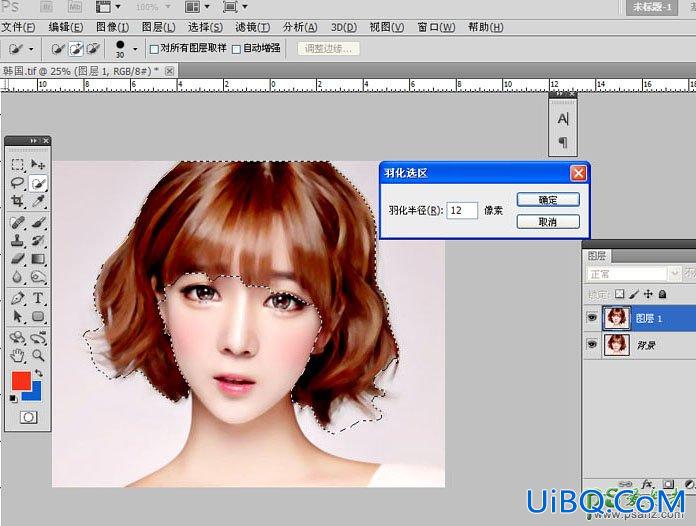Select the Eyedropper tool
The height and width of the screenshot is (526, 696).
pyautogui.click(x=38, y=201)
